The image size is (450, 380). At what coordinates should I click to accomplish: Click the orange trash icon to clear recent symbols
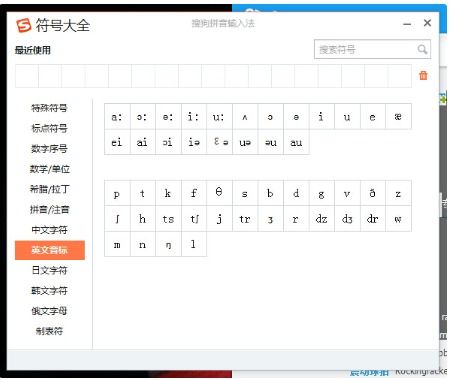(x=423, y=75)
